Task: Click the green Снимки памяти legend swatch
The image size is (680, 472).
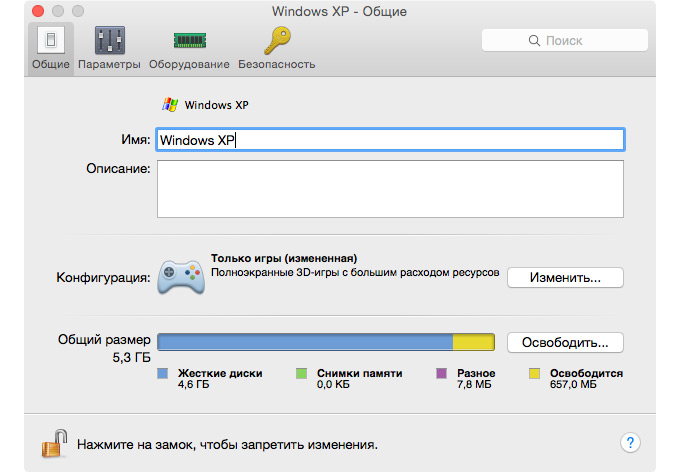Action: point(301,374)
